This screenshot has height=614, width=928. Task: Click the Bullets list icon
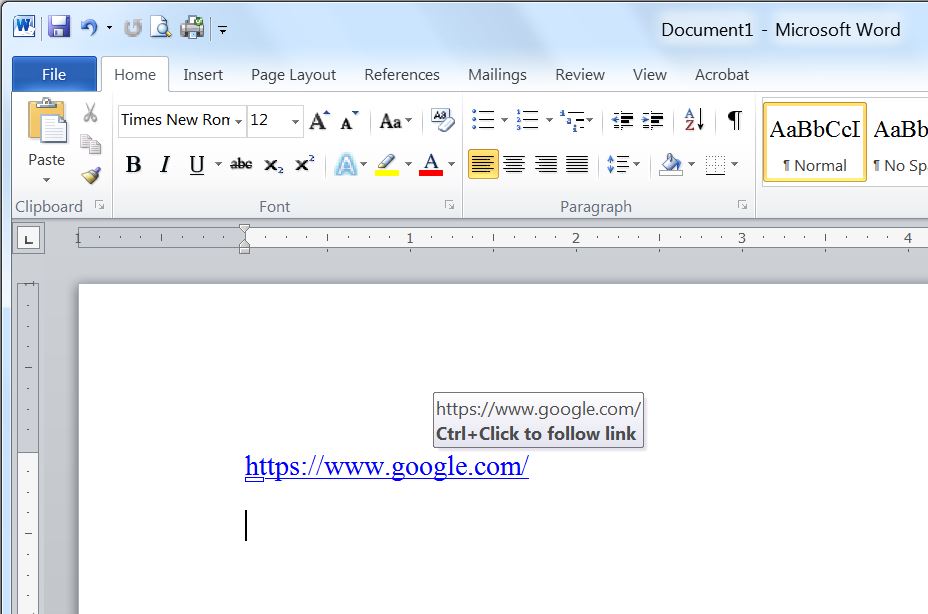point(483,120)
